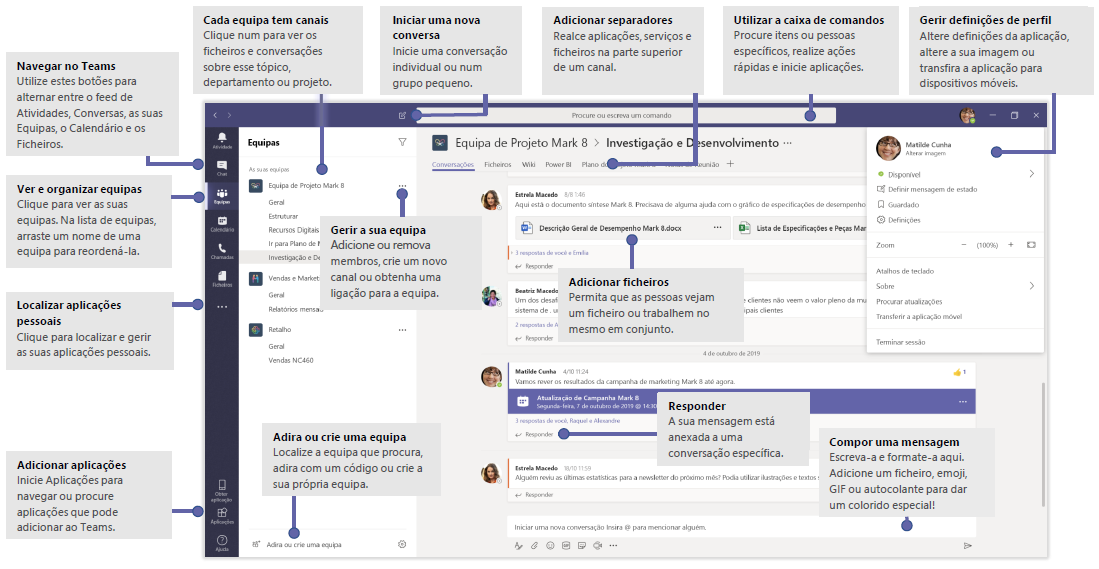The image size is (1099, 569).
Task: Click the Iniciar uma nova conversa box
Action: [x=741, y=527]
